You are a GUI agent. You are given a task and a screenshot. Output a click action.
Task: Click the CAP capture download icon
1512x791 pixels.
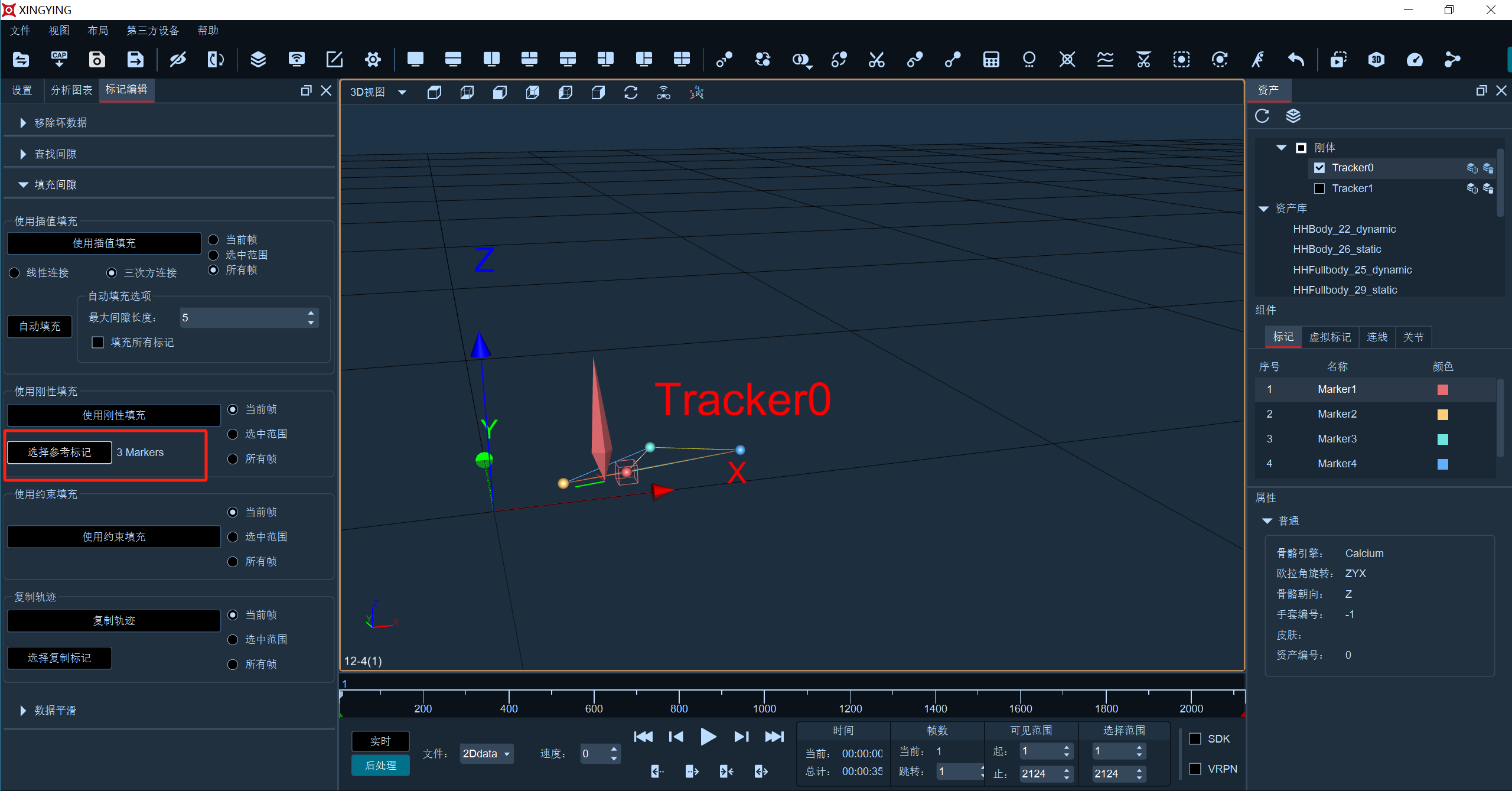tap(59, 59)
